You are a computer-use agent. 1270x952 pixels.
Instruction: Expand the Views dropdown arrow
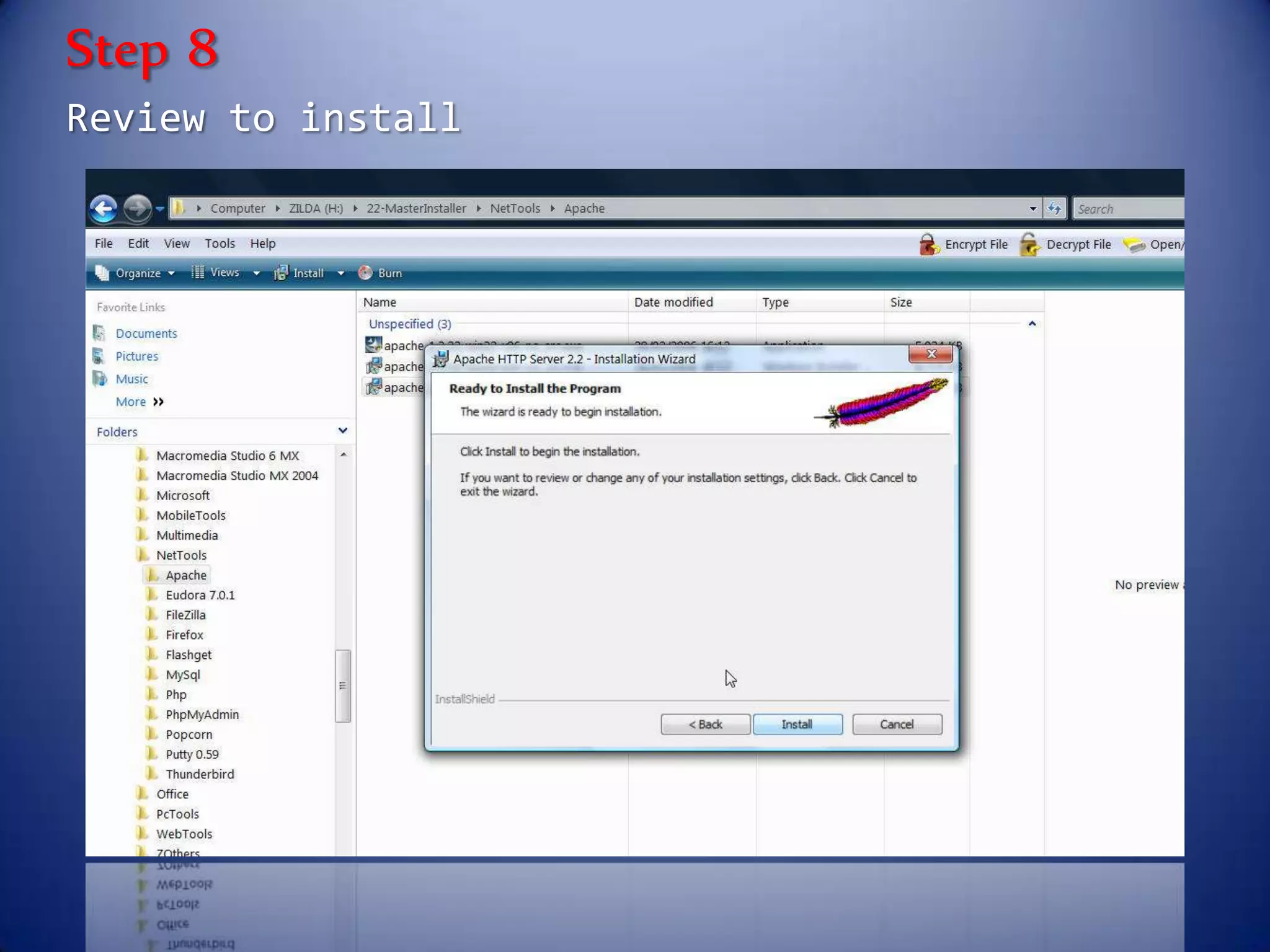pos(256,273)
